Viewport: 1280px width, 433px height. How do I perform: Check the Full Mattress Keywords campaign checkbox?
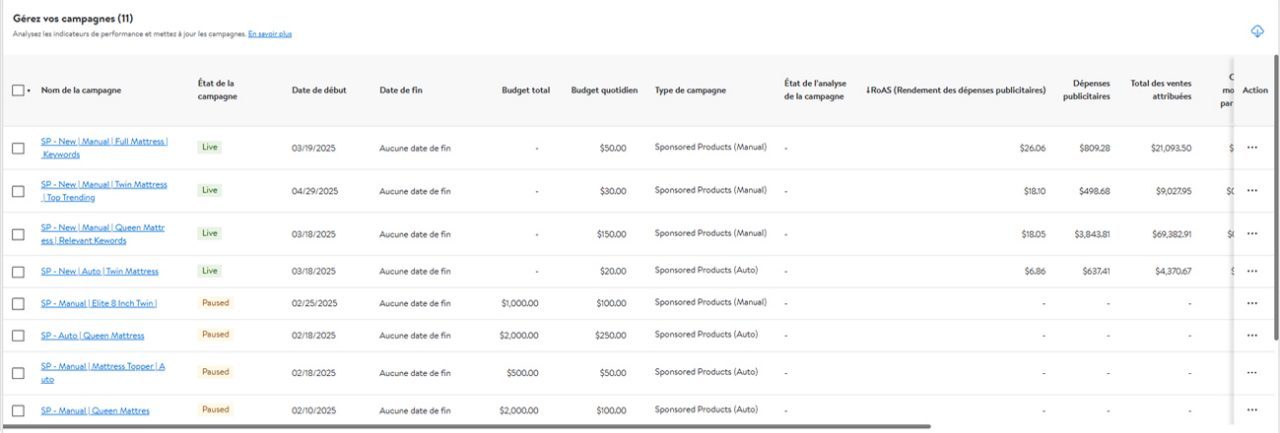[x=18, y=148]
